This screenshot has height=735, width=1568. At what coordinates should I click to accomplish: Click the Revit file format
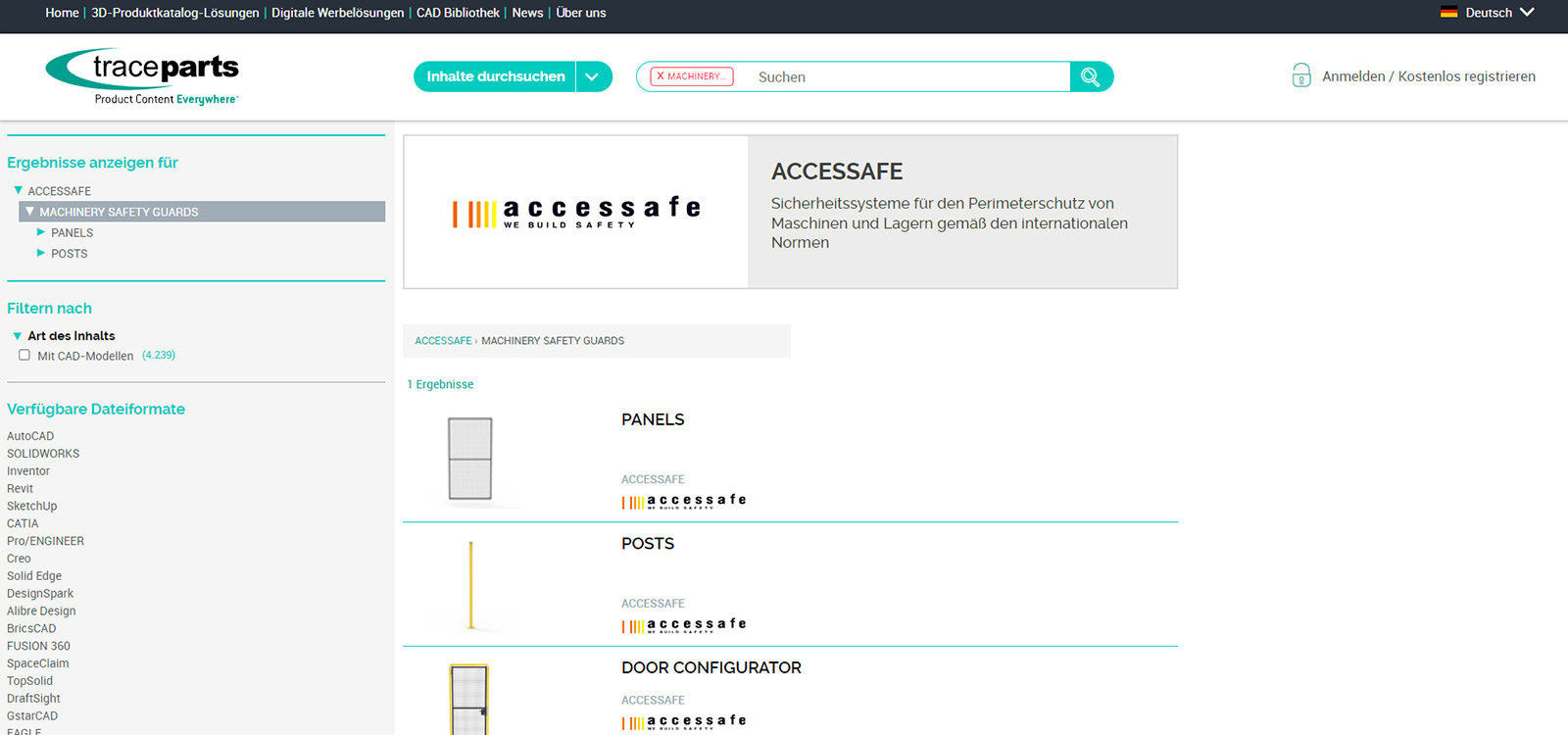pyautogui.click(x=20, y=489)
